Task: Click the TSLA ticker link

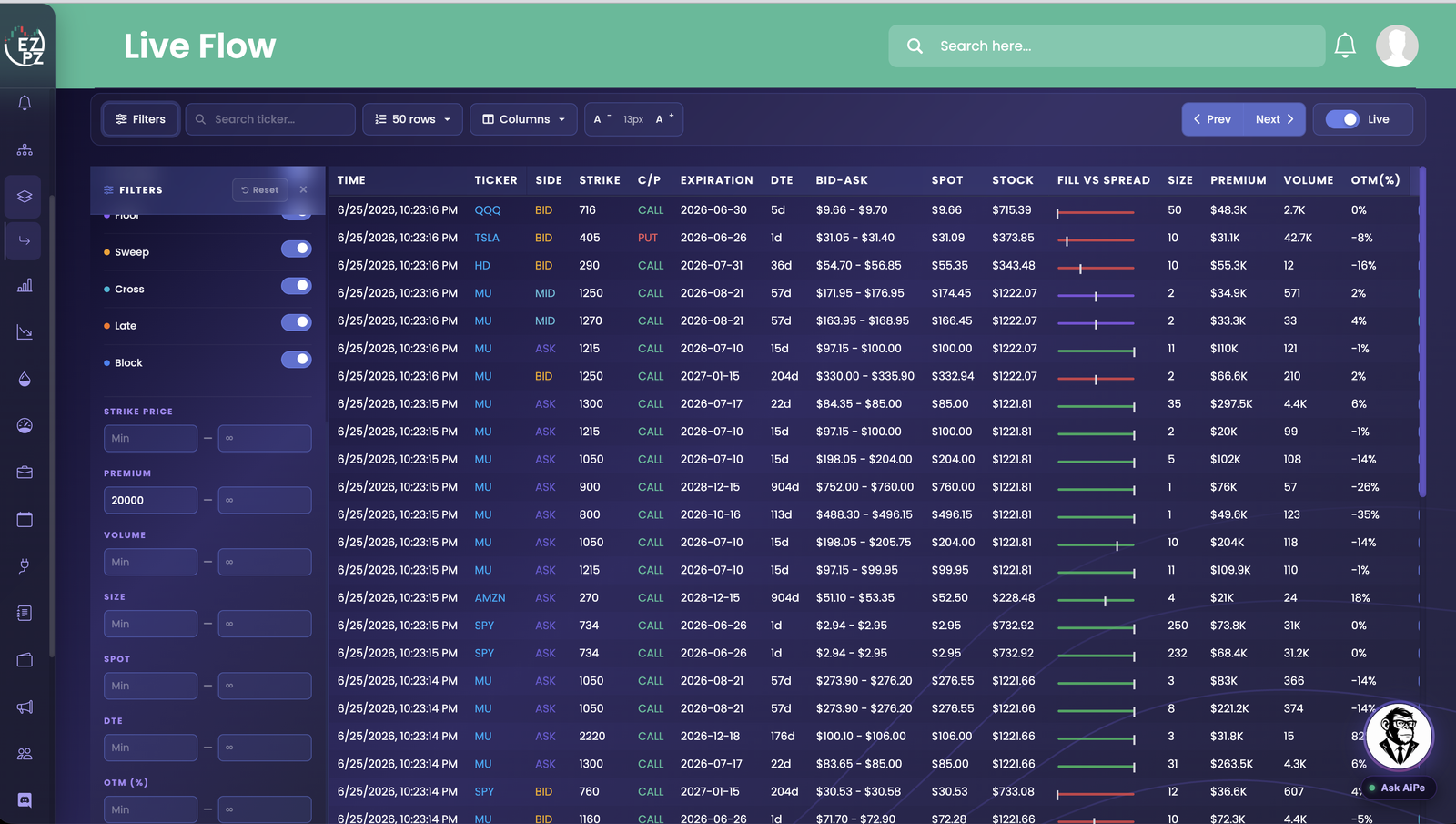Action: [x=487, y=238]
